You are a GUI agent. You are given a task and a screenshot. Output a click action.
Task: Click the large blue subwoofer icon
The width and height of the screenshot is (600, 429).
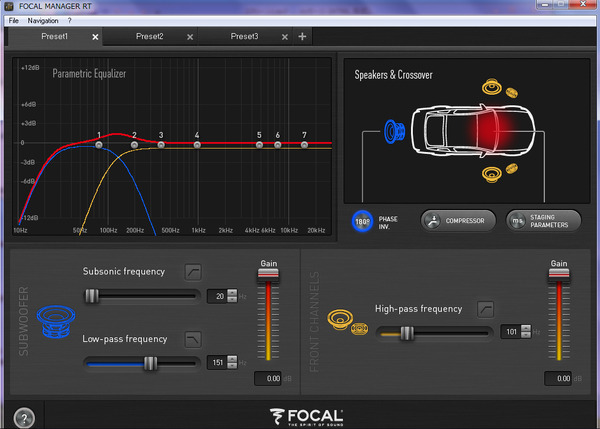[x=56, y=321]
